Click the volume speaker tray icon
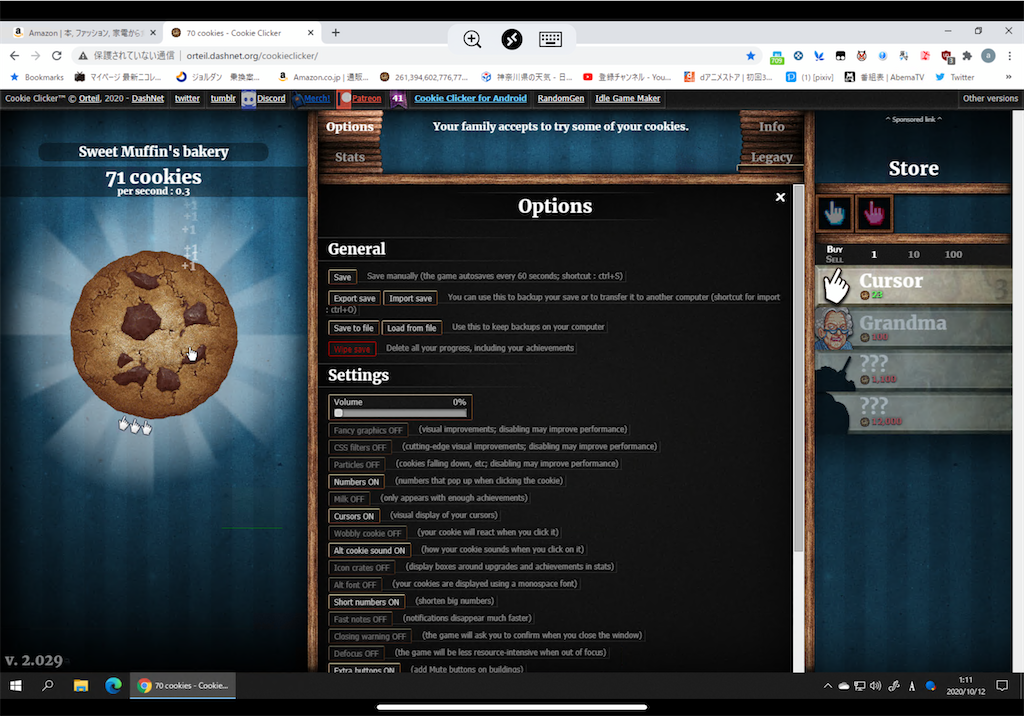This screenshot has width=1024, height=716. pyautogui.click(x=876, y=686)
